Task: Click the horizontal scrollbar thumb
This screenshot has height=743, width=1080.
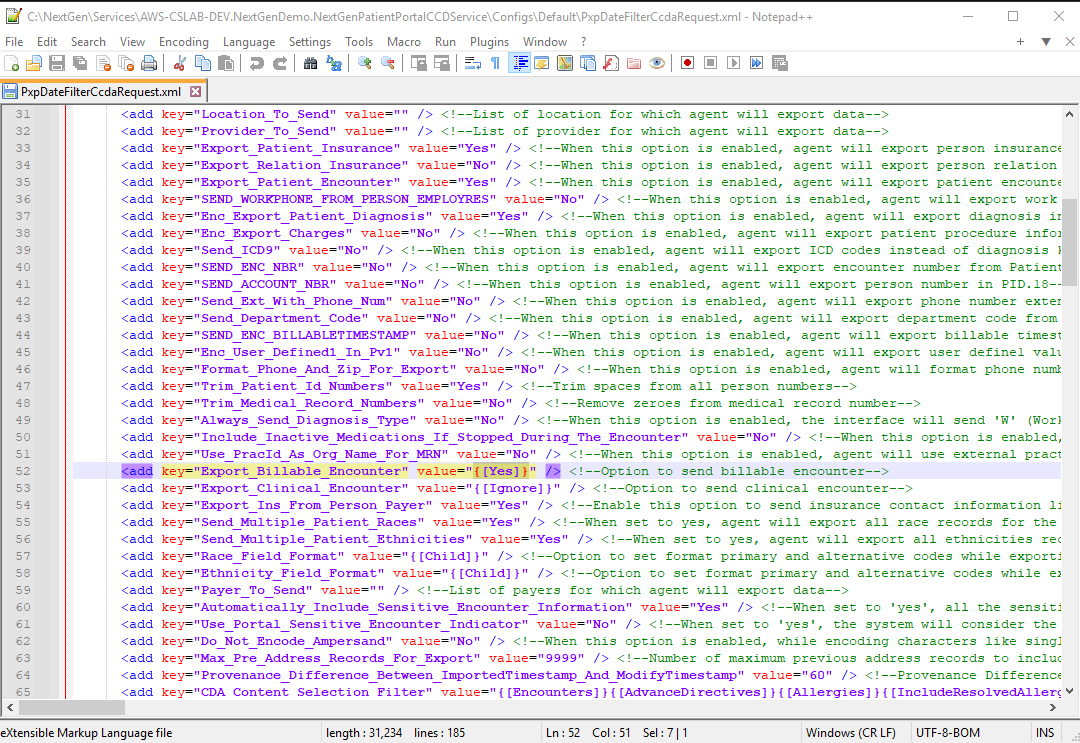Action: click(72, 707)
